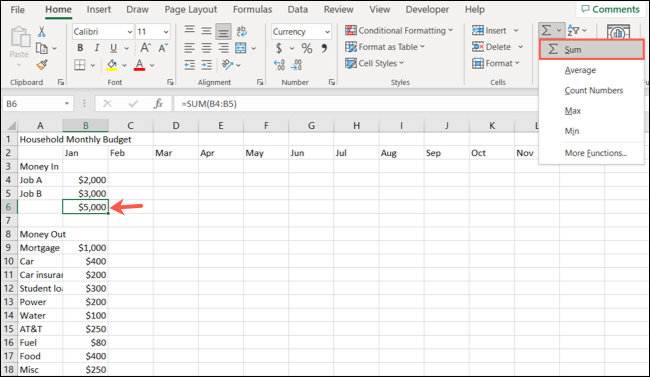This screenshot has height=377, width=650.
Task: Select the Format Painter brush
Action: pos(41,65)
